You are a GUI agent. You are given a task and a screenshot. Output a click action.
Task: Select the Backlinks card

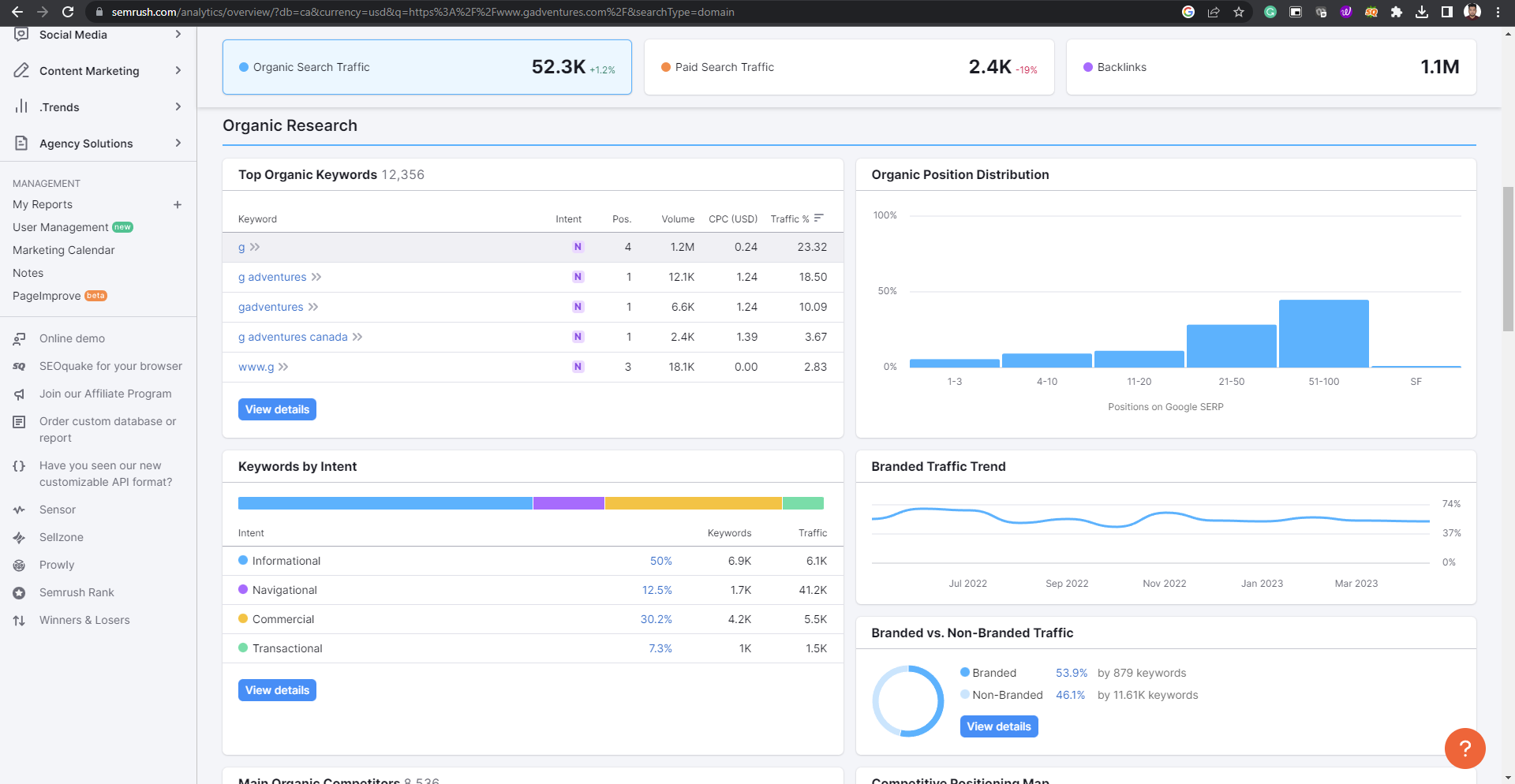[x=1271, y=67]
